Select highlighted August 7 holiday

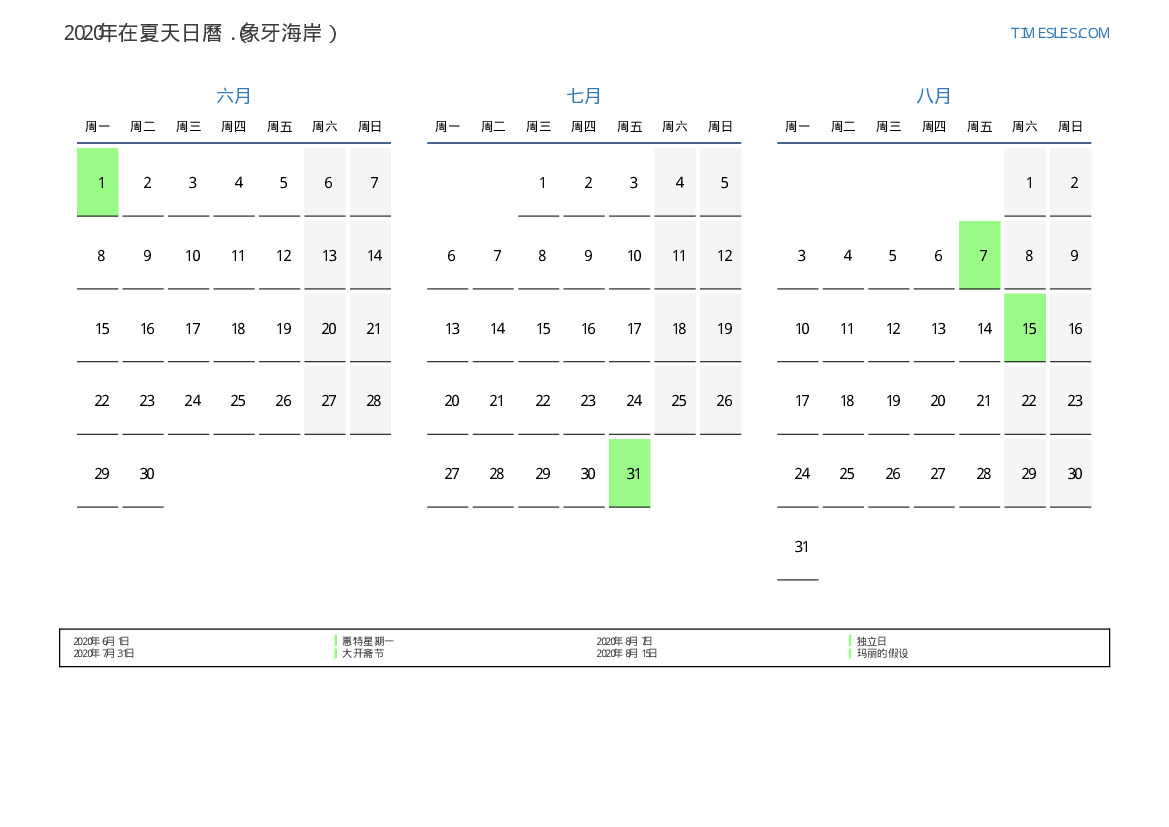tap(980, 255)
